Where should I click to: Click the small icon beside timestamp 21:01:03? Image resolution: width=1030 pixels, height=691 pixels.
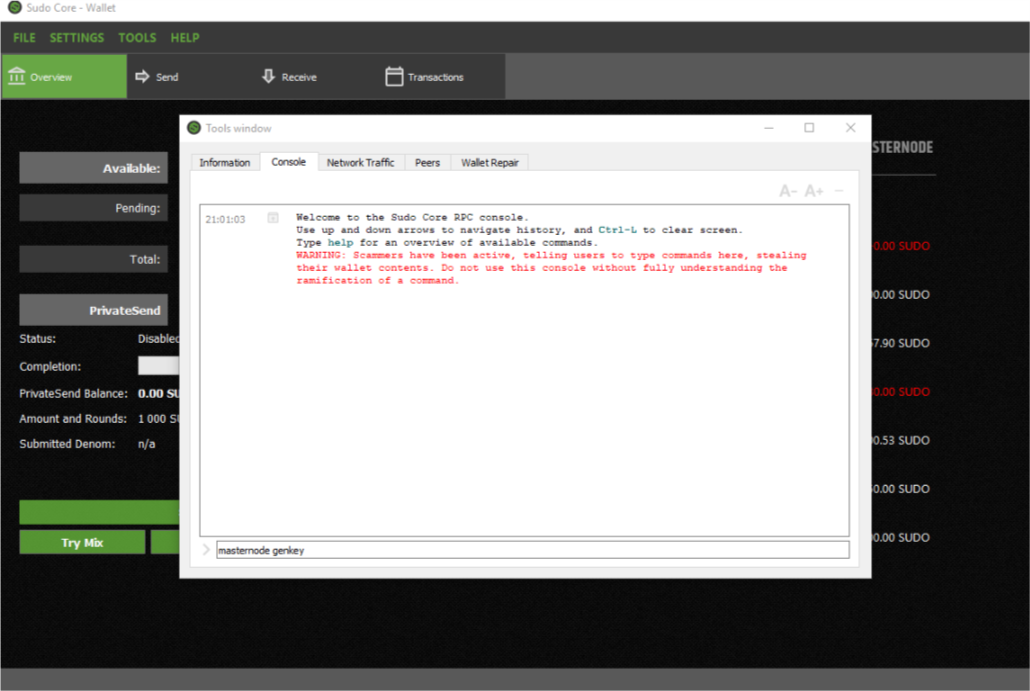tap(273, 217)
